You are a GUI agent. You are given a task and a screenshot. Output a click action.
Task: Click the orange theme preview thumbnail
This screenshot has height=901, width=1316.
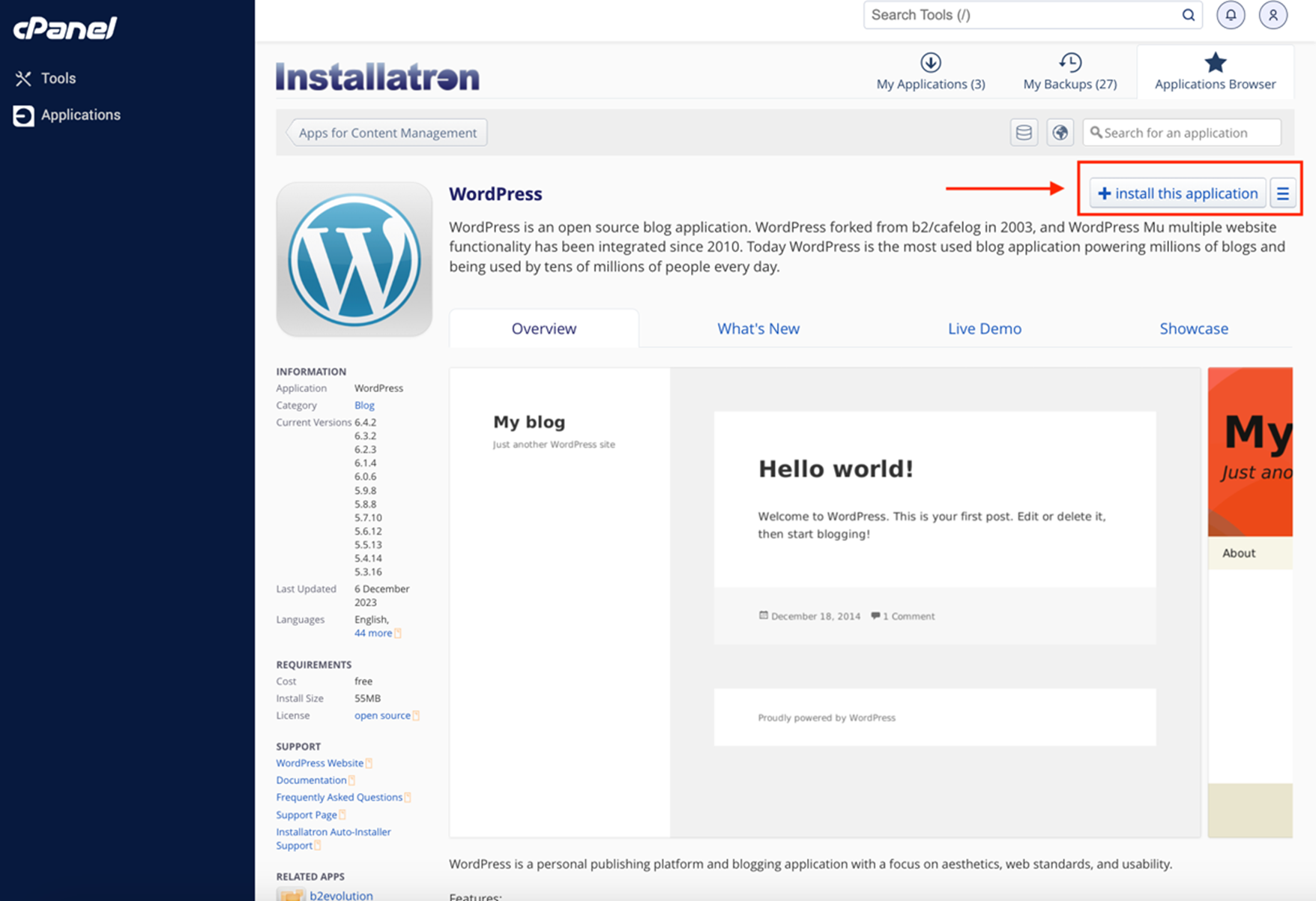pyautogui.click(x=1250, y=451)
